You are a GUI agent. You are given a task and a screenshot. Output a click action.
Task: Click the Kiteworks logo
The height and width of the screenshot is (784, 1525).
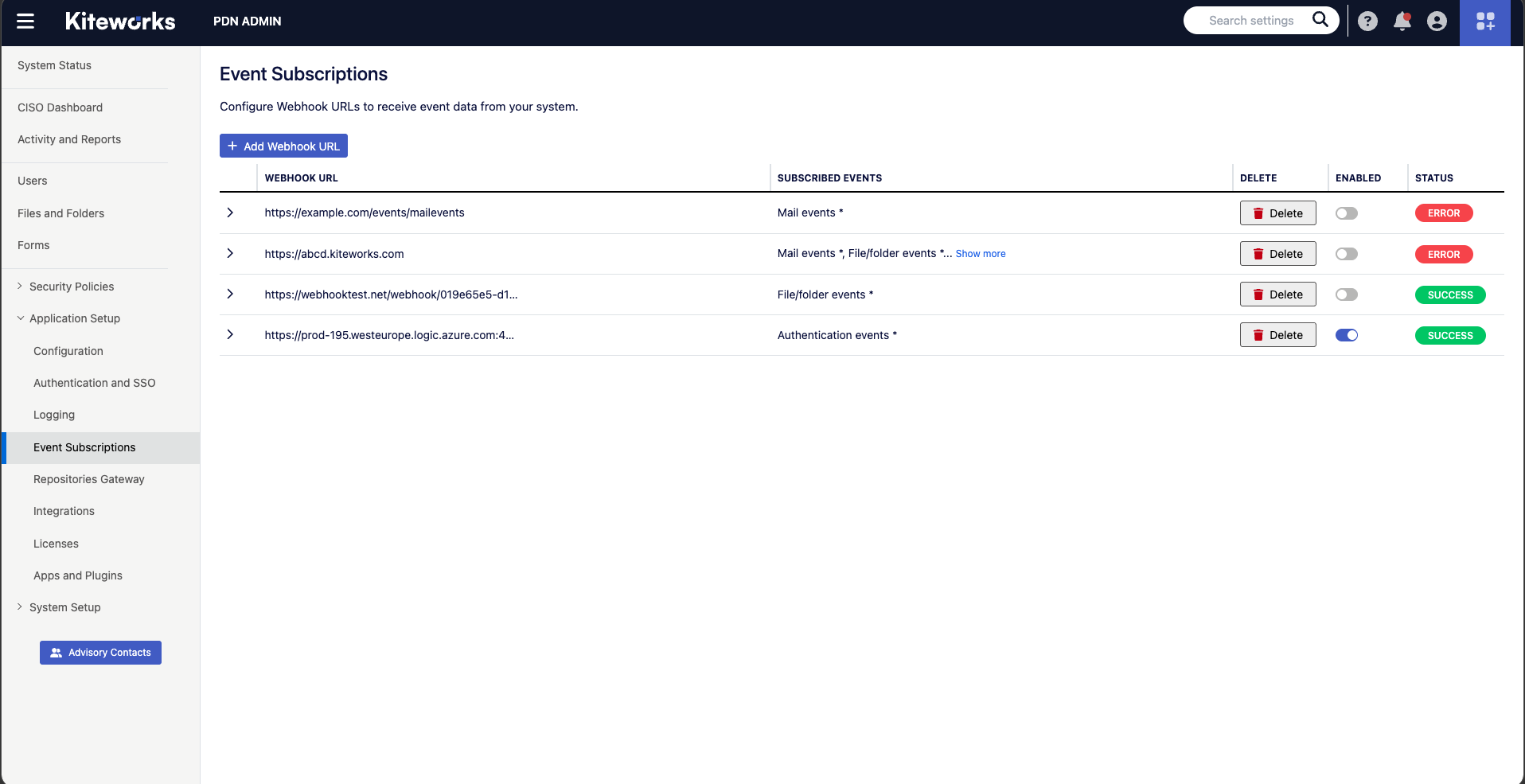pyautogui.click(x=120, y=21)
